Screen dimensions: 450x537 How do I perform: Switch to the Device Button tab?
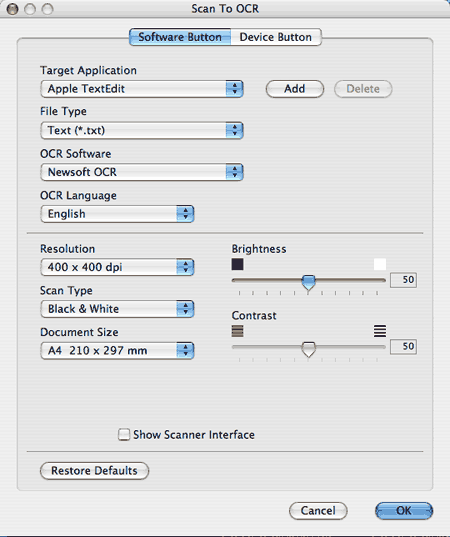coord(276,37)
